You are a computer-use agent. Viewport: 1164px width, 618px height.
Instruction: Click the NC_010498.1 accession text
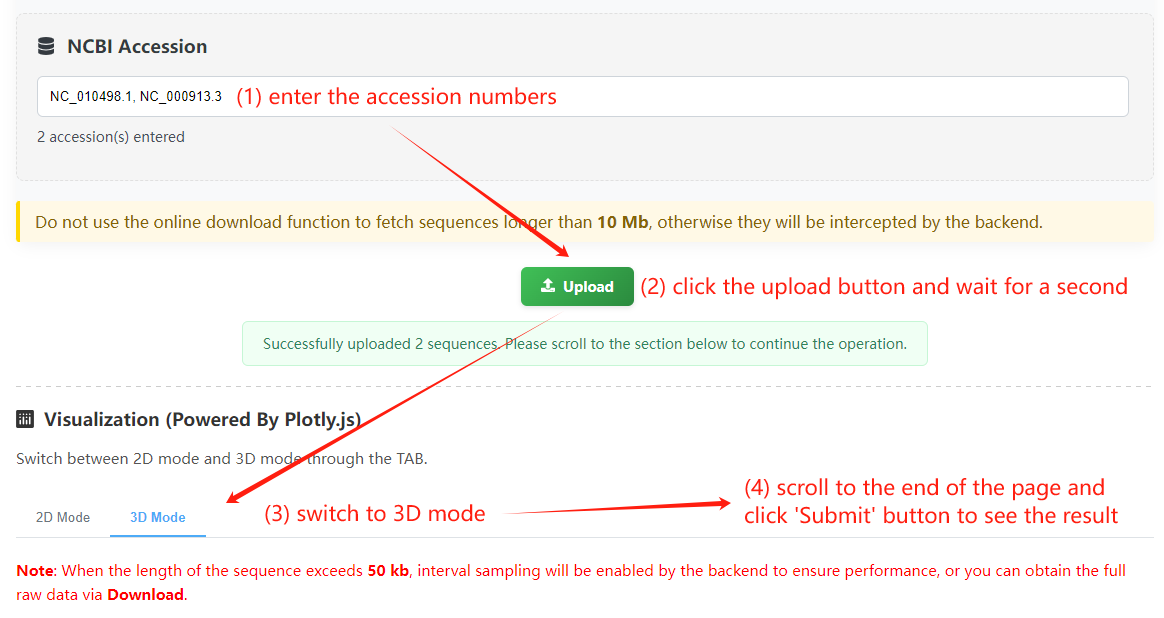(91, 97)
